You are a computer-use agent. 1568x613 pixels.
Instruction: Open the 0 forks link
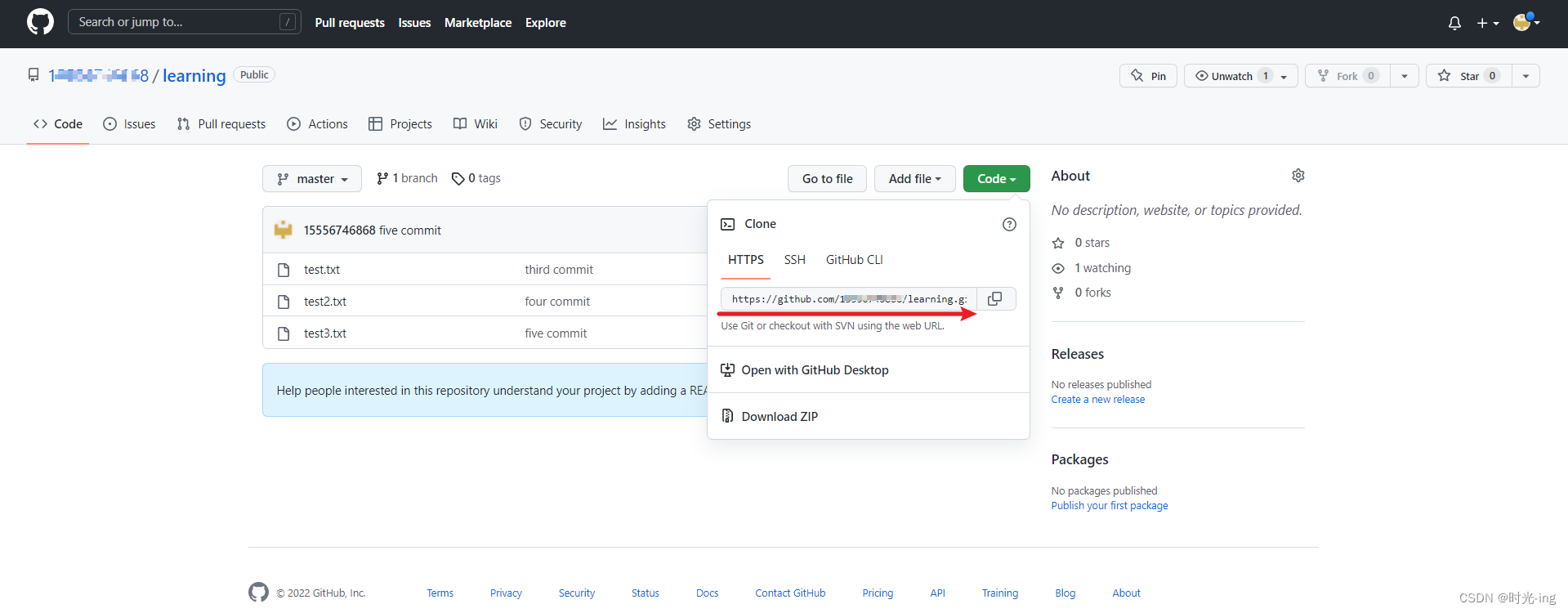pos(1082,293)
